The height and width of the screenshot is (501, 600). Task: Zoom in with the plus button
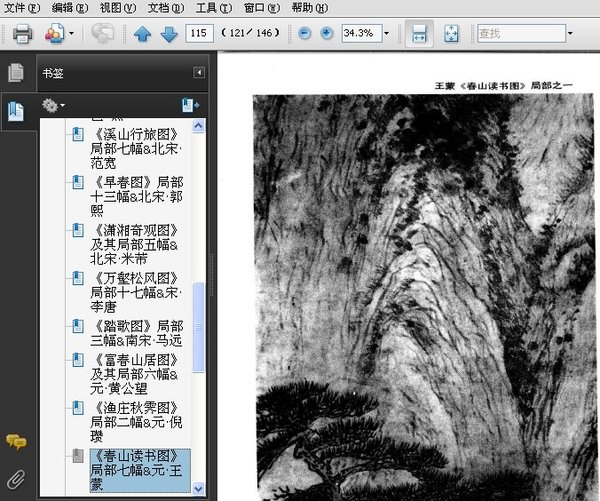tap(326, 33)
